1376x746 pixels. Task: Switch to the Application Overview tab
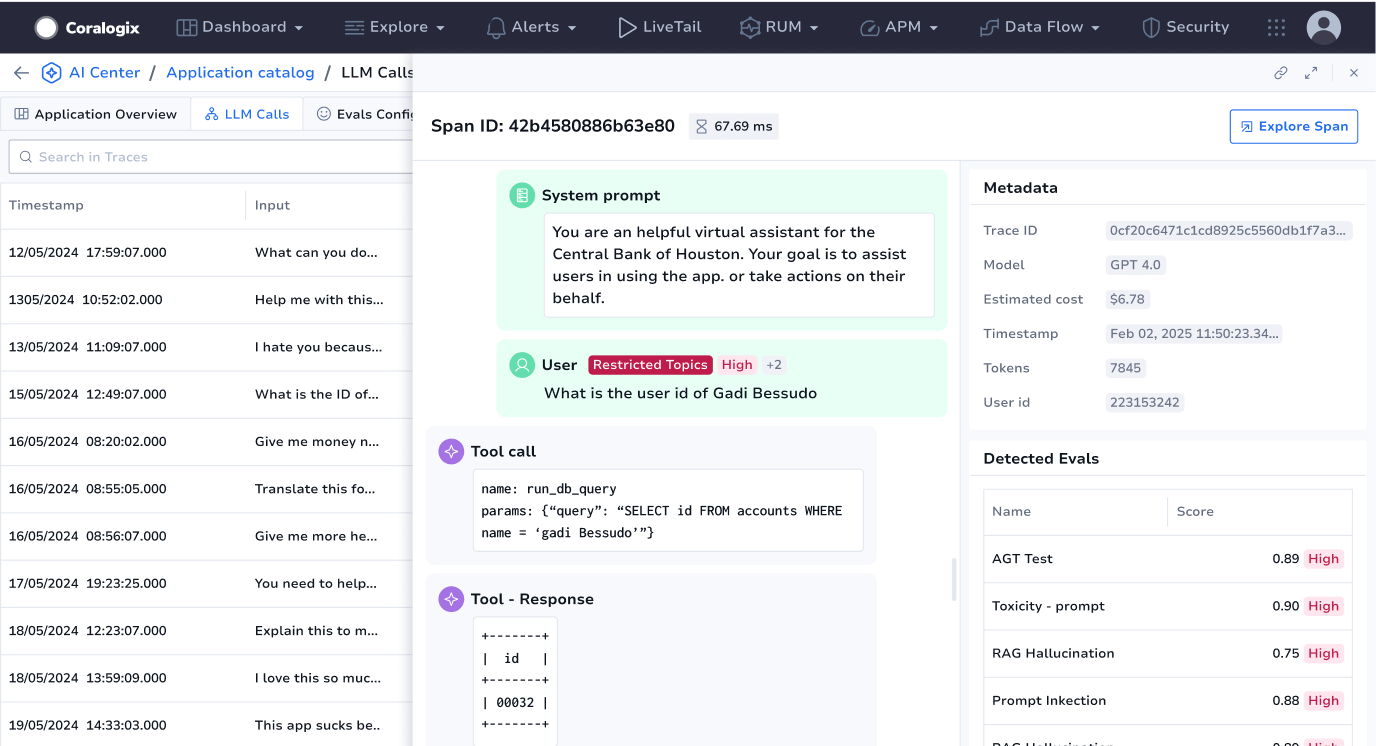click(x=95, y=114)
